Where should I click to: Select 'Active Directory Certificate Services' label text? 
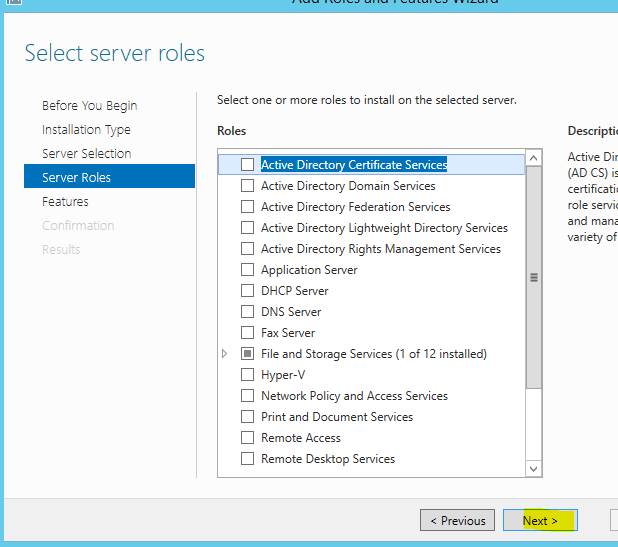(354, 164)
